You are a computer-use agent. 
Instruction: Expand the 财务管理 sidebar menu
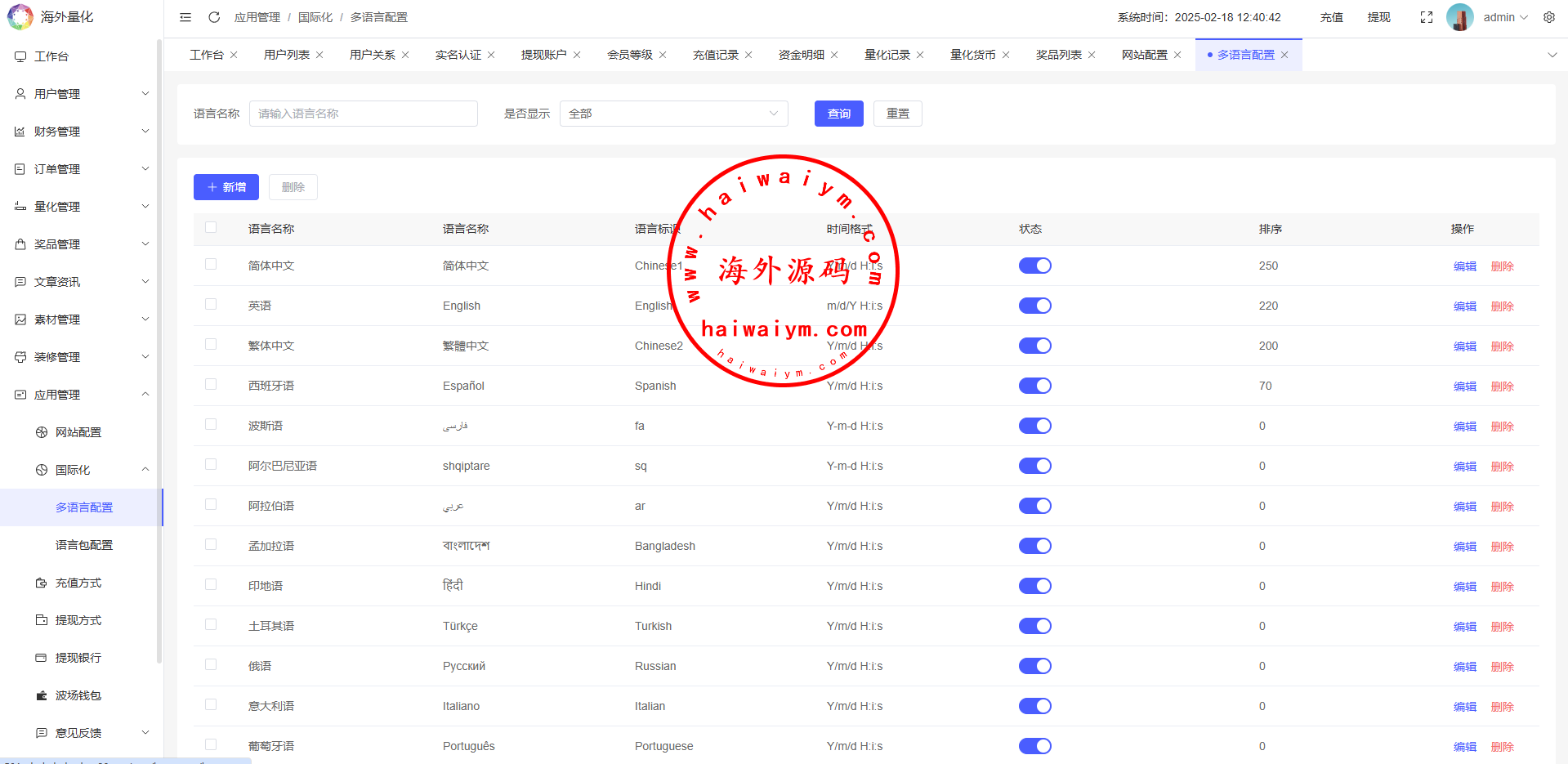pos(80,132)
